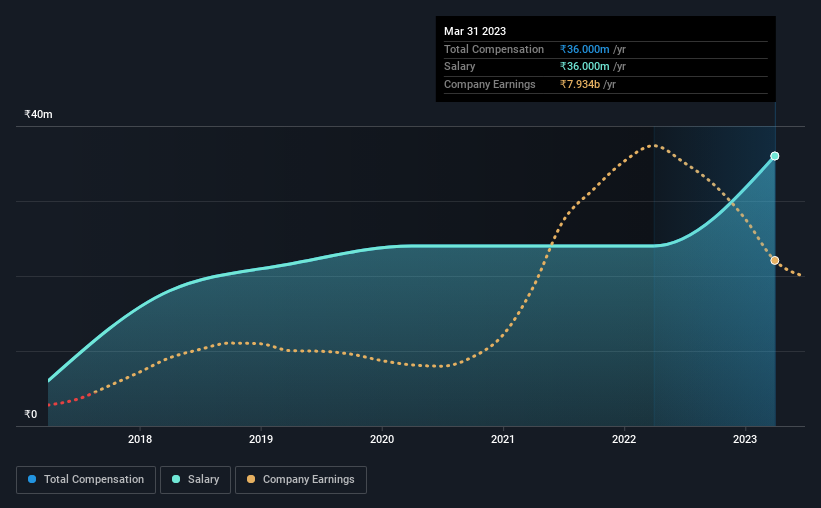The image size is (821, 508).
Task: Click the 2020 x-axis label
Action: coord(382,439)
